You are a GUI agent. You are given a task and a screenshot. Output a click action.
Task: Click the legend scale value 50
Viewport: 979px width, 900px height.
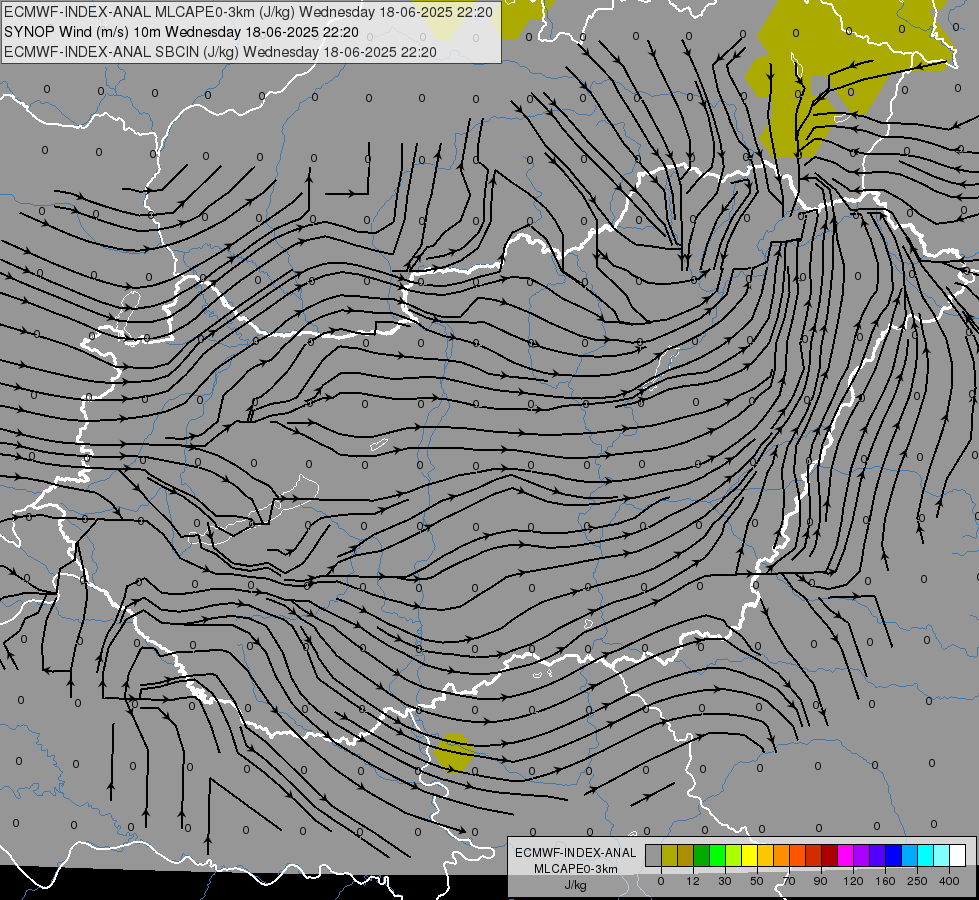(757, 881)
